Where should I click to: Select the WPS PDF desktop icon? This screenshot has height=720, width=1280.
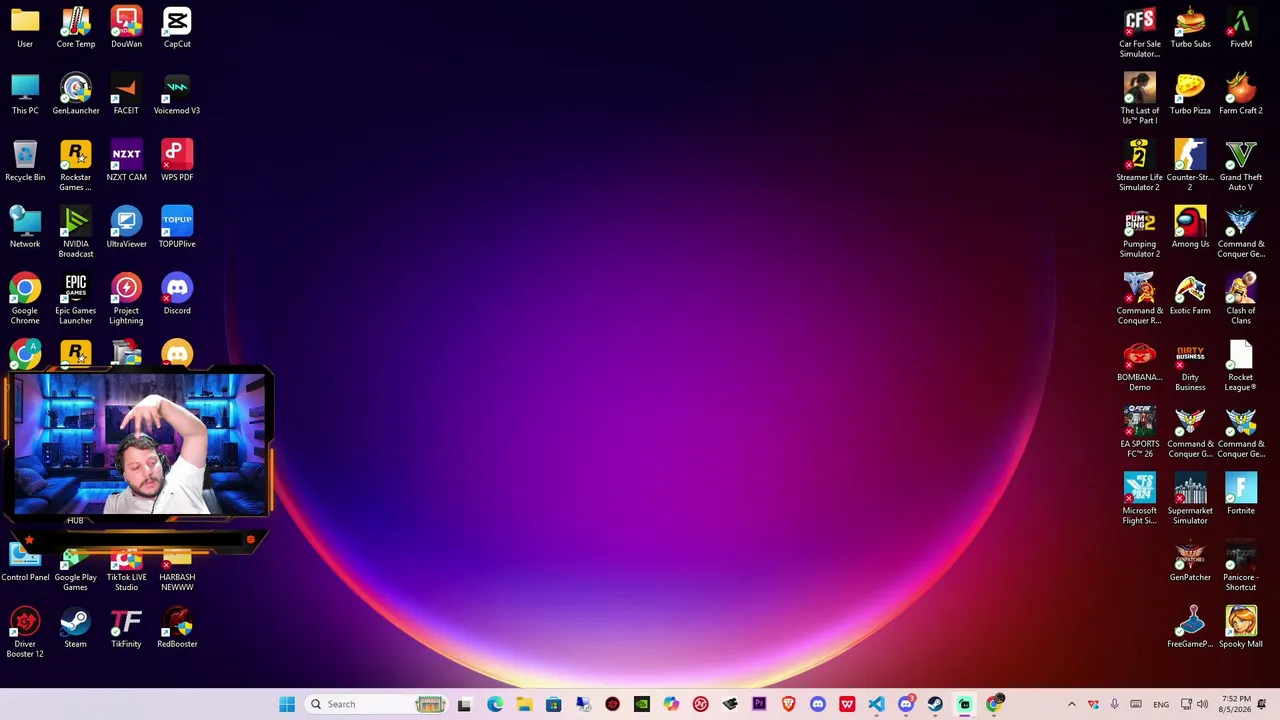coord(177,162)
